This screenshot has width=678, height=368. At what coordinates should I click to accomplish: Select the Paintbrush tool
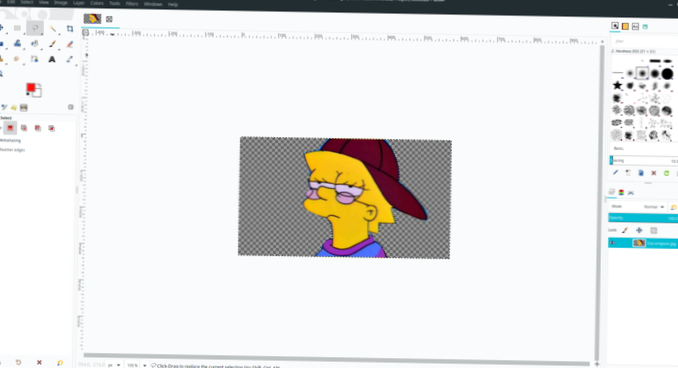pyautogui.click(x=52, y=44)
